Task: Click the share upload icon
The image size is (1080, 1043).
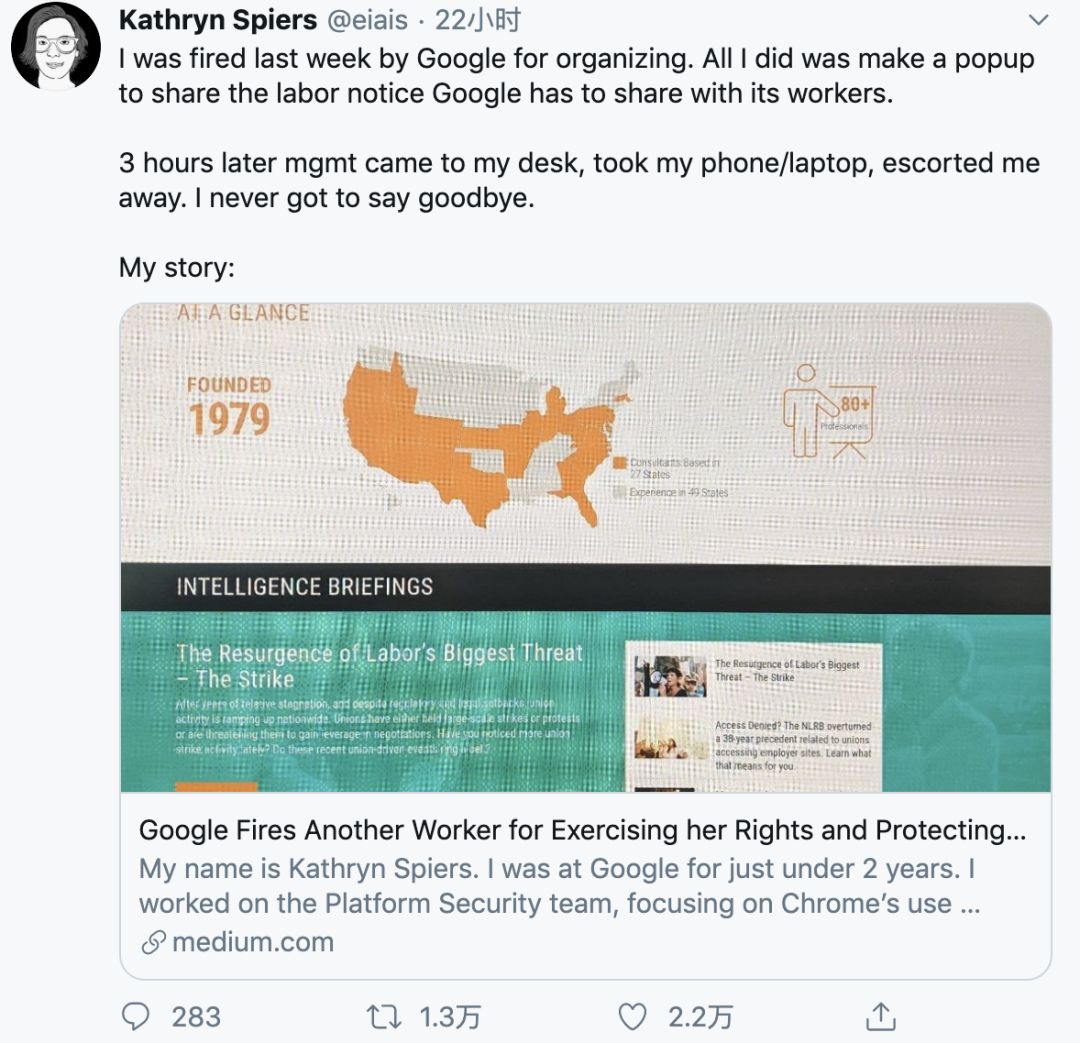Action: coord(880,1016)
